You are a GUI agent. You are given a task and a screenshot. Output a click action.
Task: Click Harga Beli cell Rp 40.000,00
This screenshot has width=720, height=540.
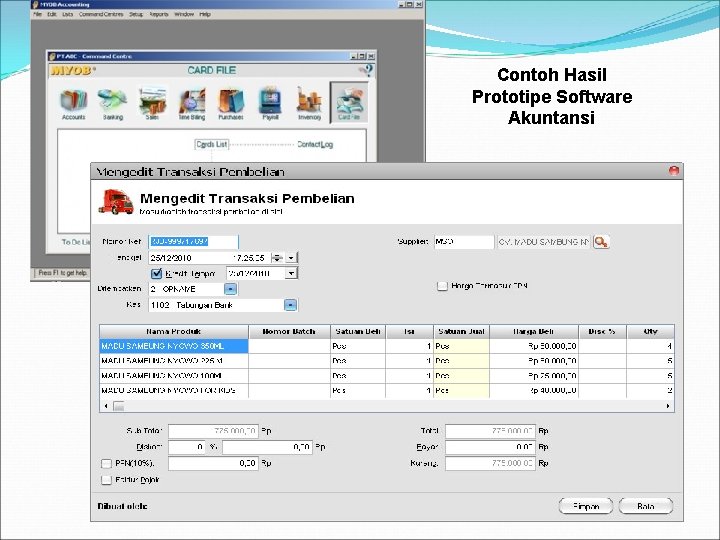534,390
